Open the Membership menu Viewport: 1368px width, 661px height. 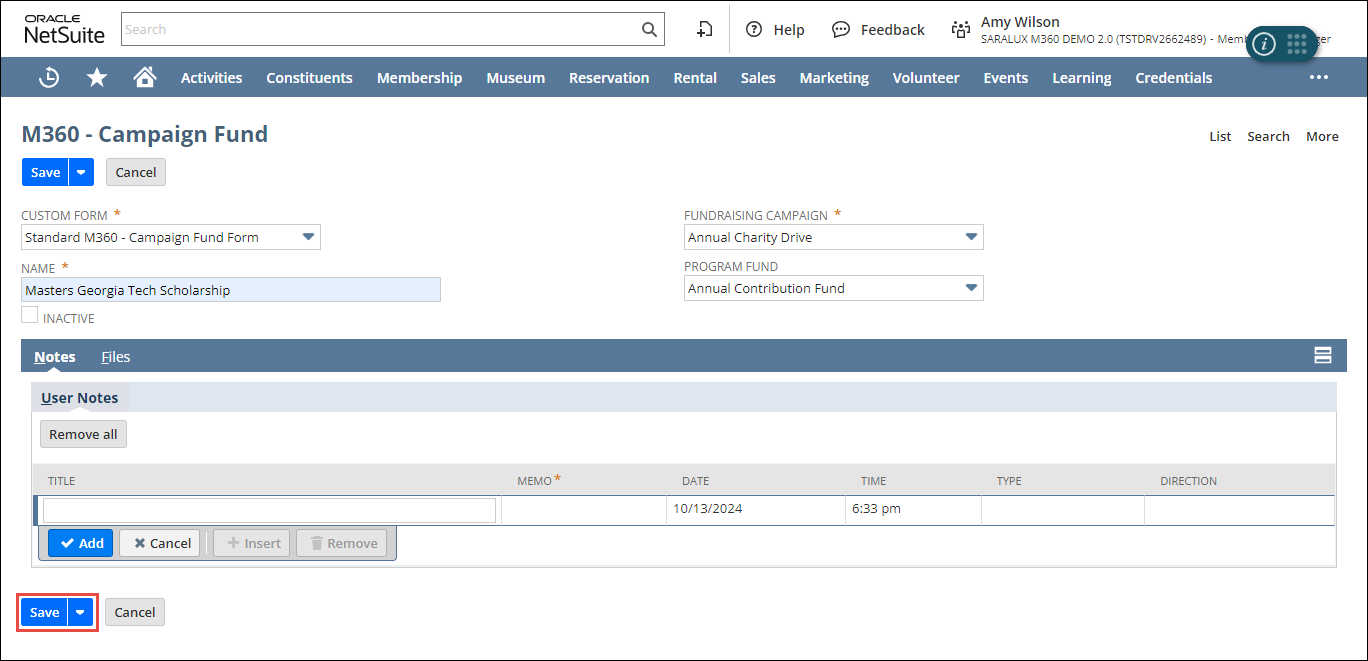[x=419, y=78]
